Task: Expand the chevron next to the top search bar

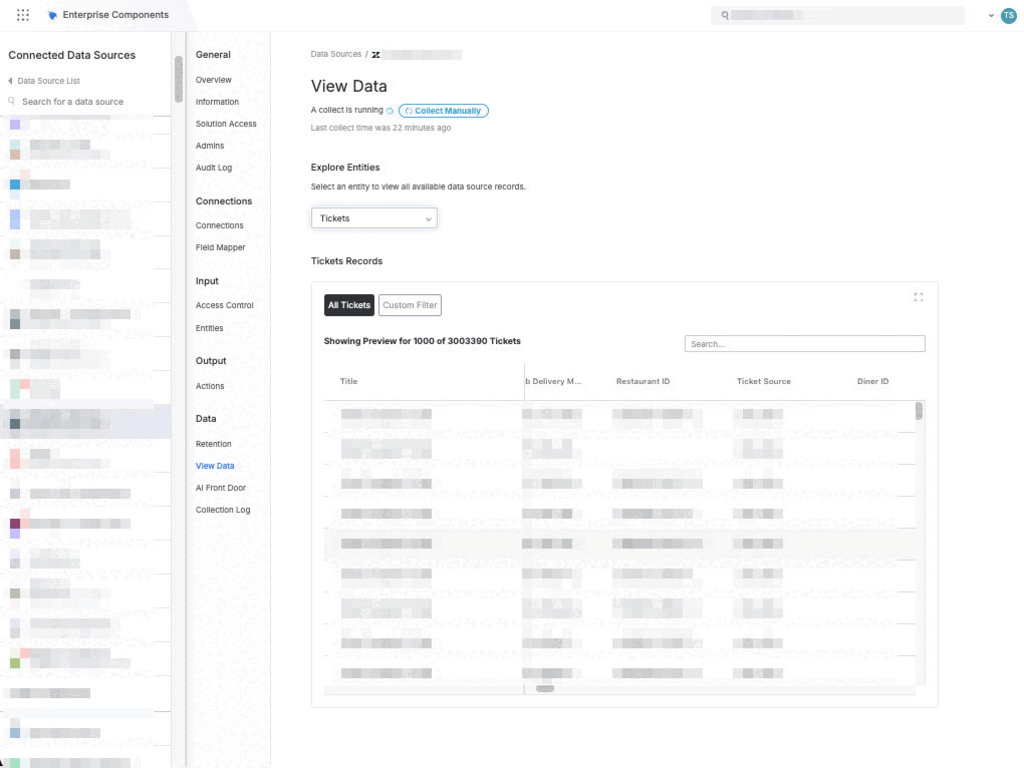Action: [x=993, y=14]
